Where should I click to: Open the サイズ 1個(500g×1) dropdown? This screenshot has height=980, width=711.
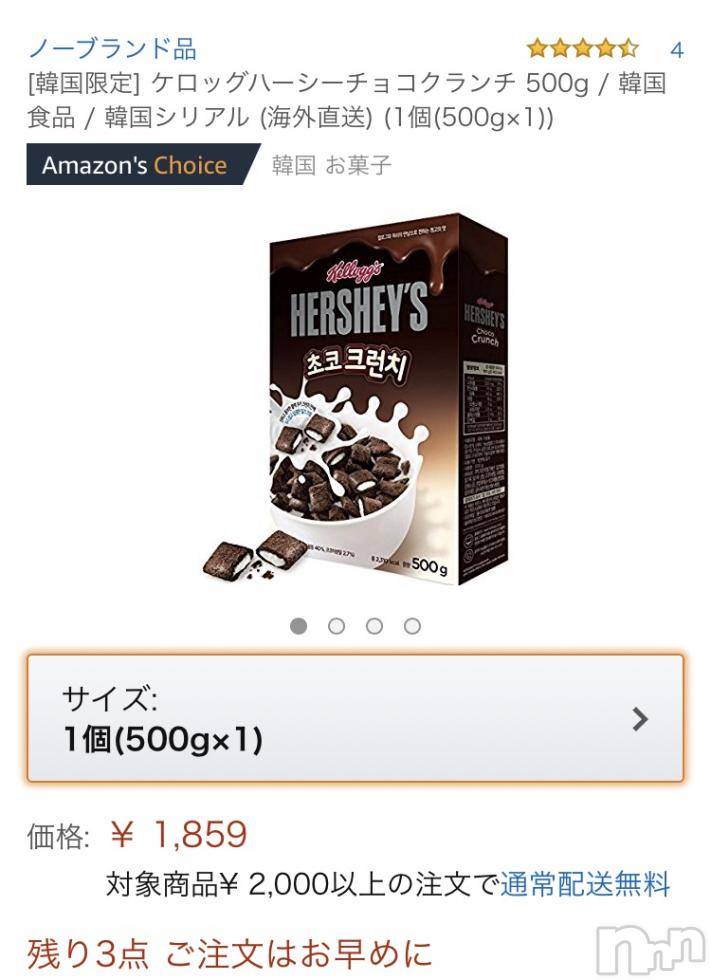point(356,718)
